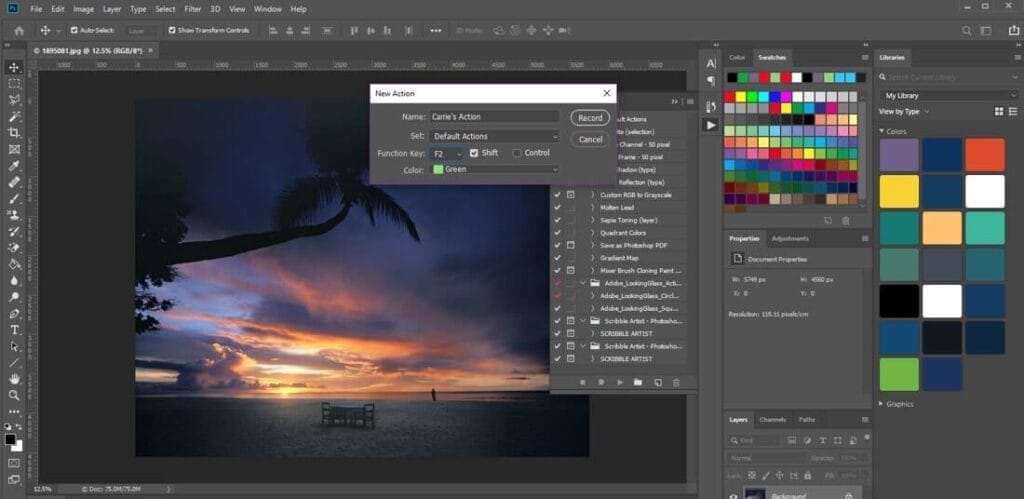Screen dimensions: 1024x499
Task: Select the Healing Brush tool
Action: [14, 182]
